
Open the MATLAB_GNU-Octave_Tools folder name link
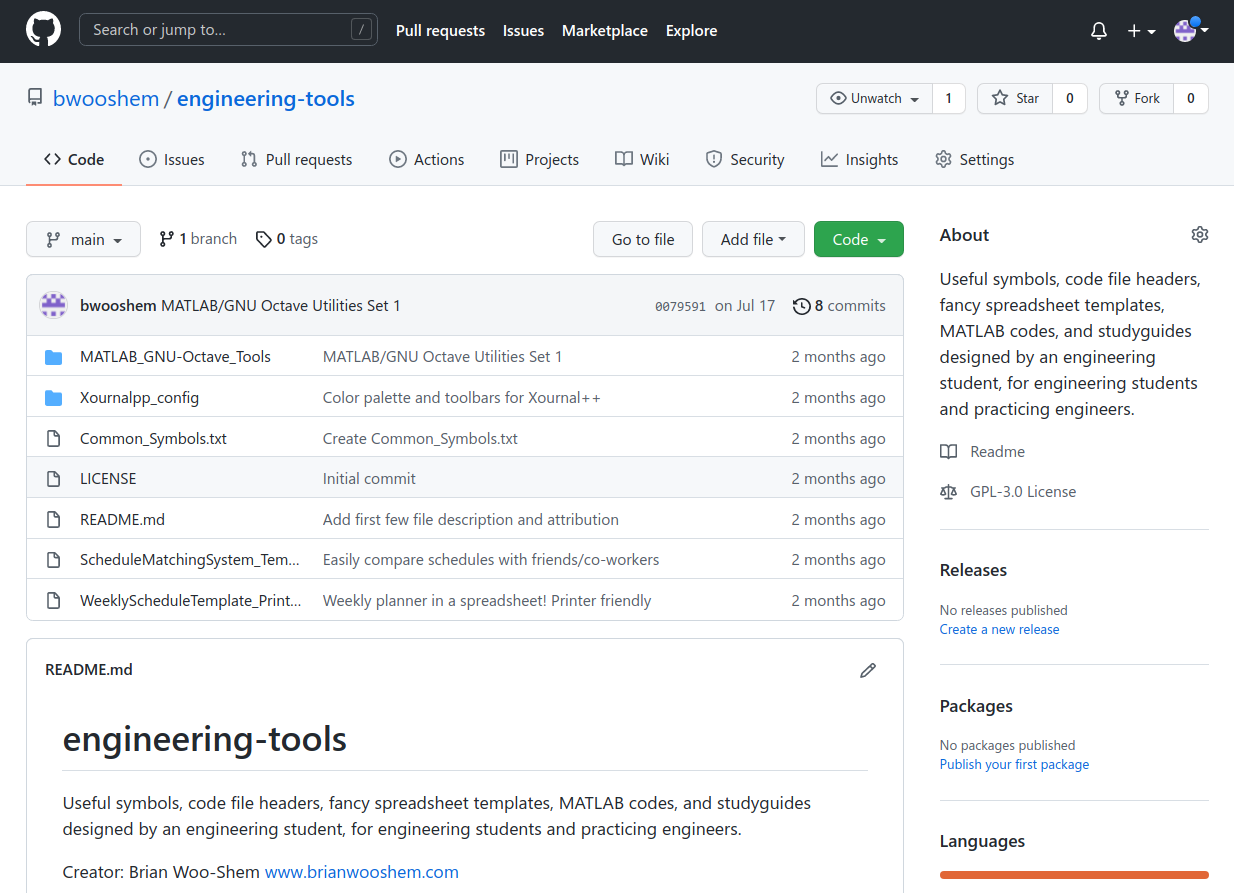coord(175,357)
